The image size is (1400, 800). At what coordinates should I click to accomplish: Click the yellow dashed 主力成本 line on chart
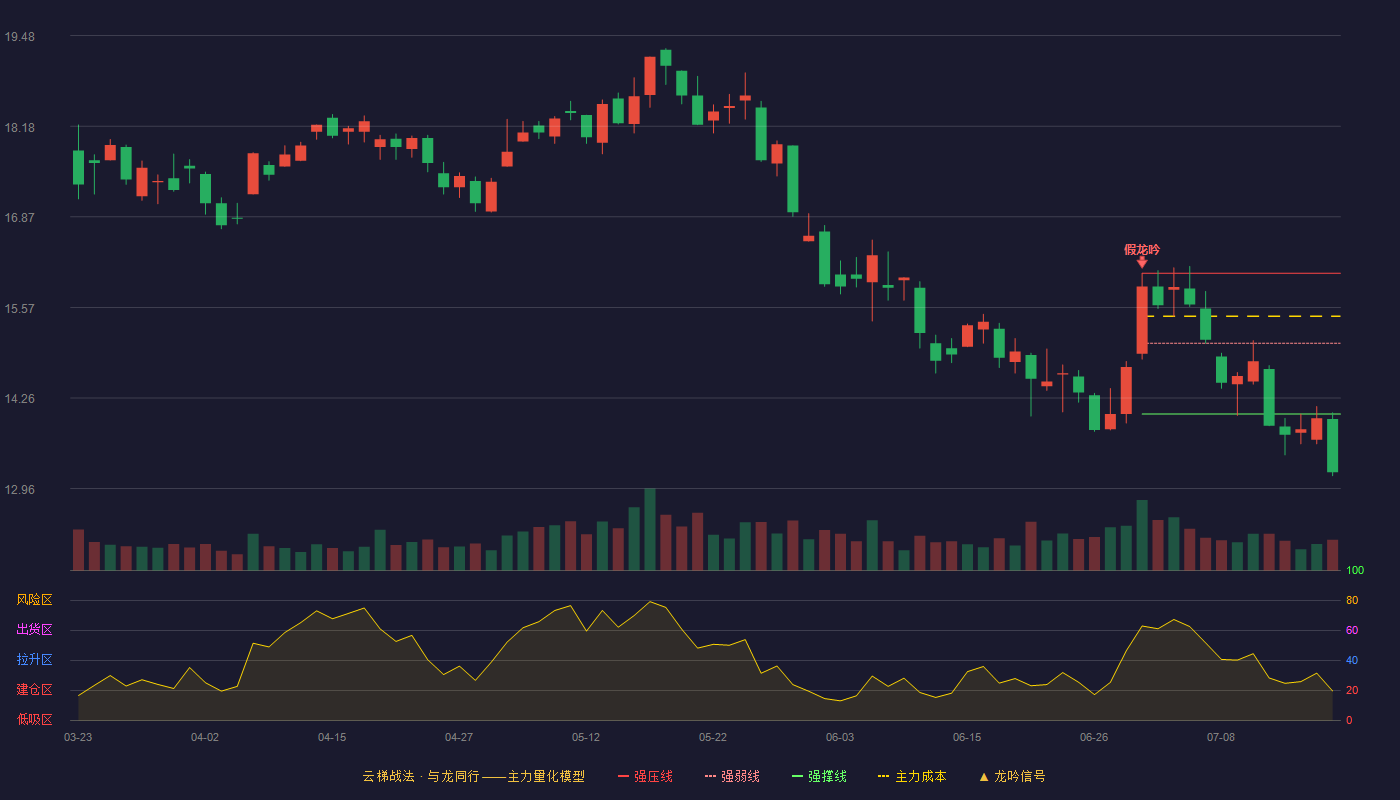click(1244, 316)
